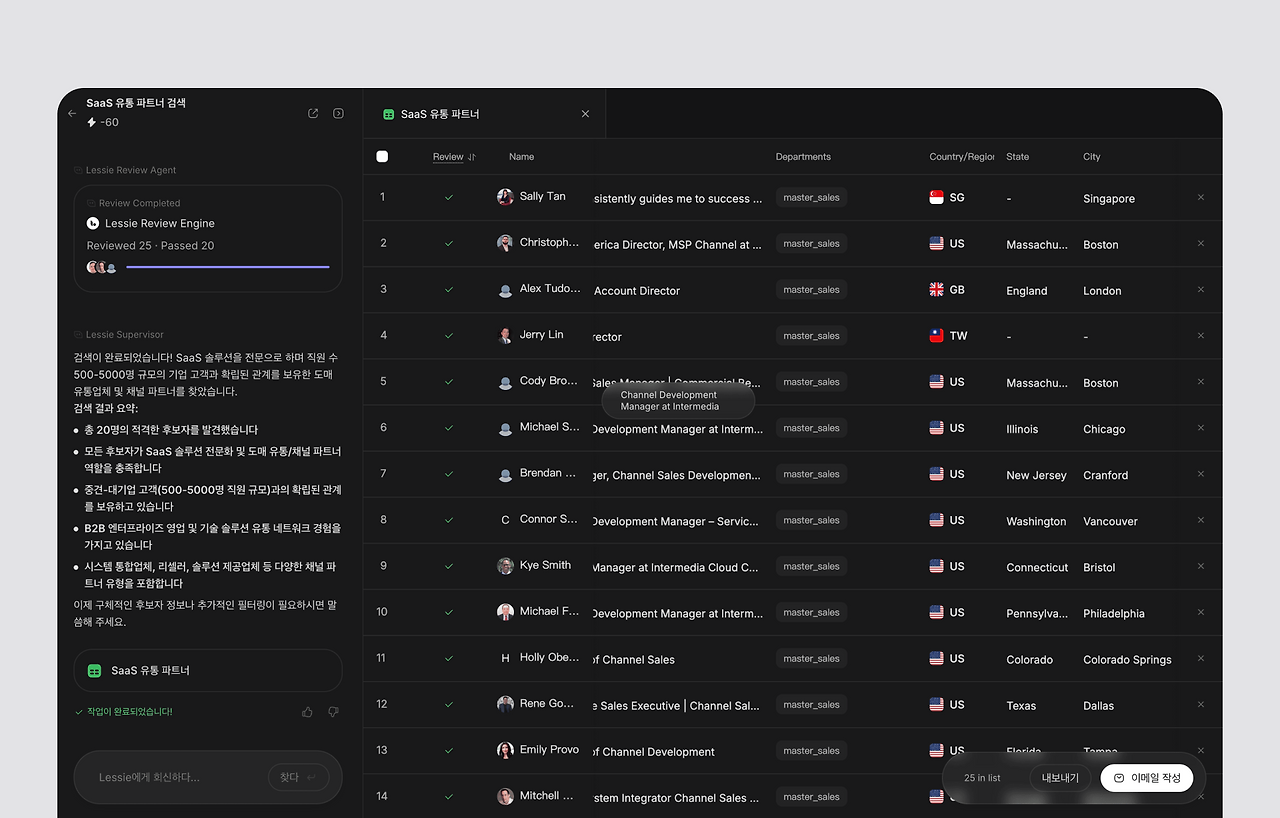
Task: Close the SaaS 유통 파트너 tab
Action: [x=585, y=114]
